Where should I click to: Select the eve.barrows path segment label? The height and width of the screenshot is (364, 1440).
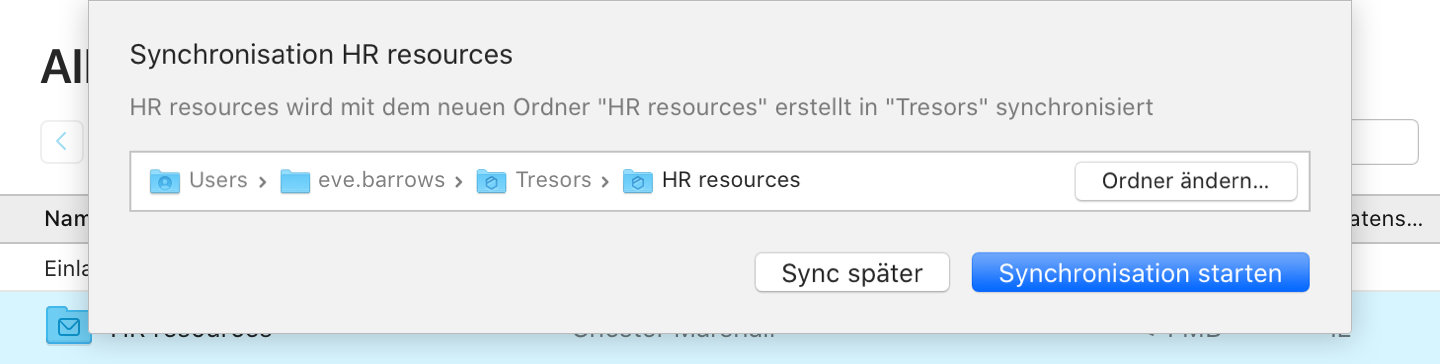coord(382,180)
